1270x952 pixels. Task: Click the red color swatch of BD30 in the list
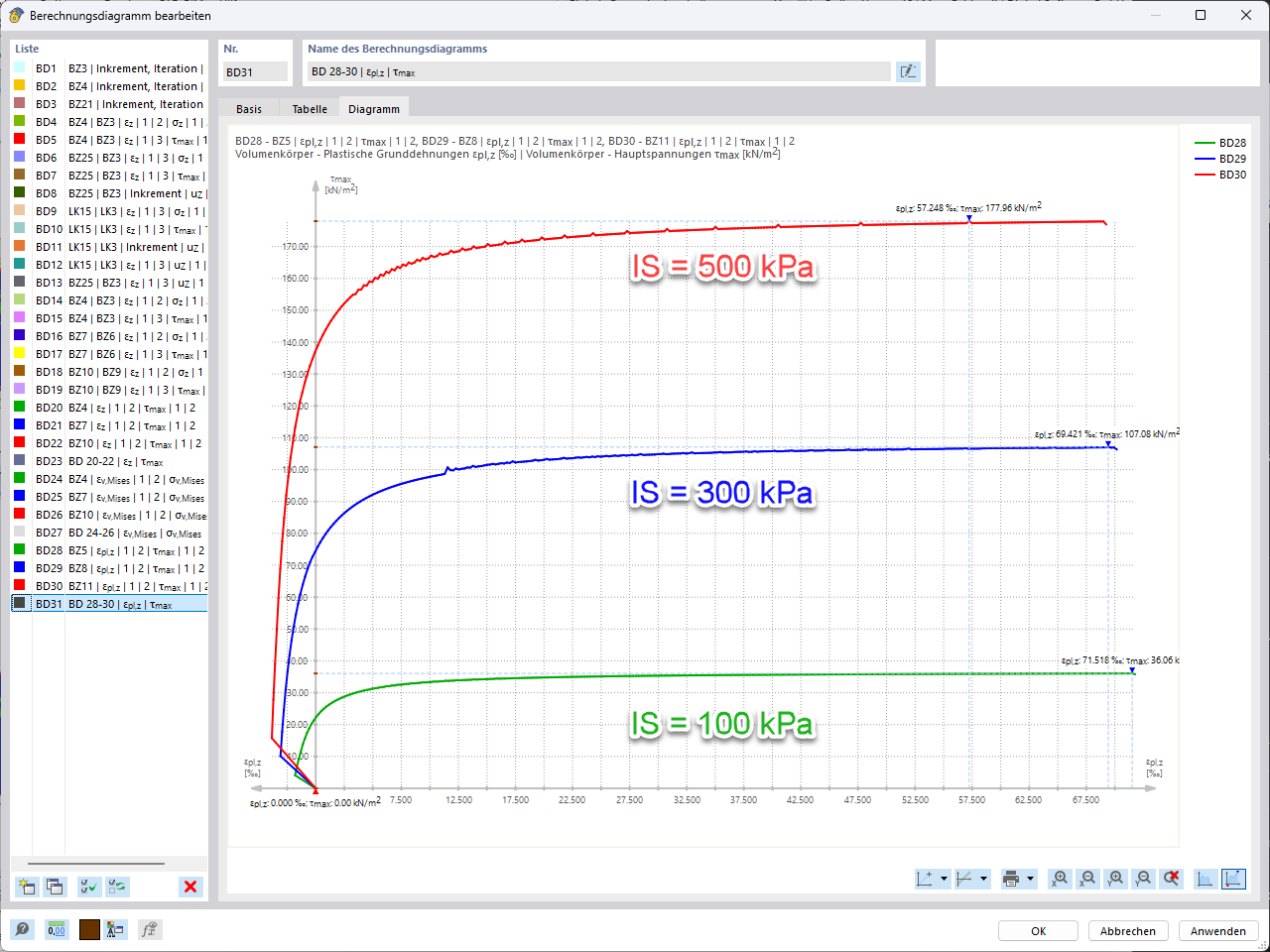[x=19, y=586]
